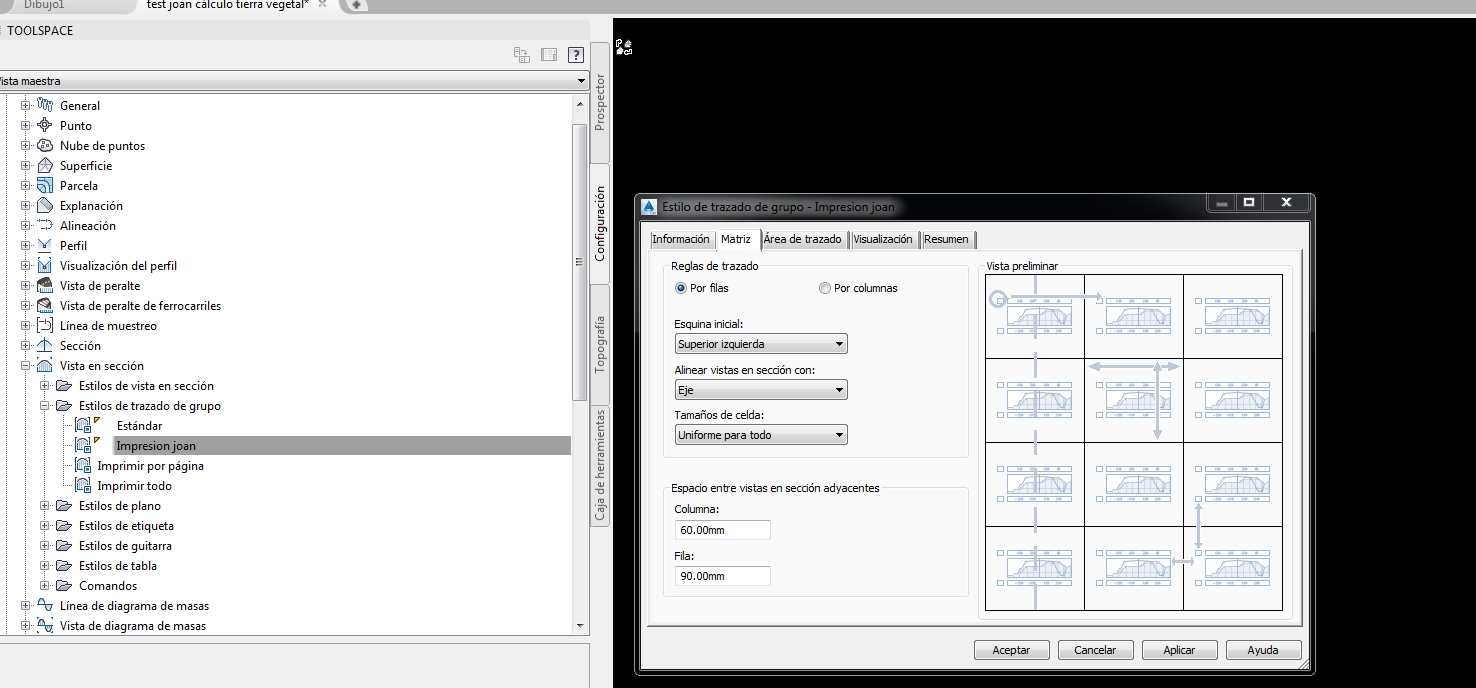Click the Fila spacing input field

[722, 576]
